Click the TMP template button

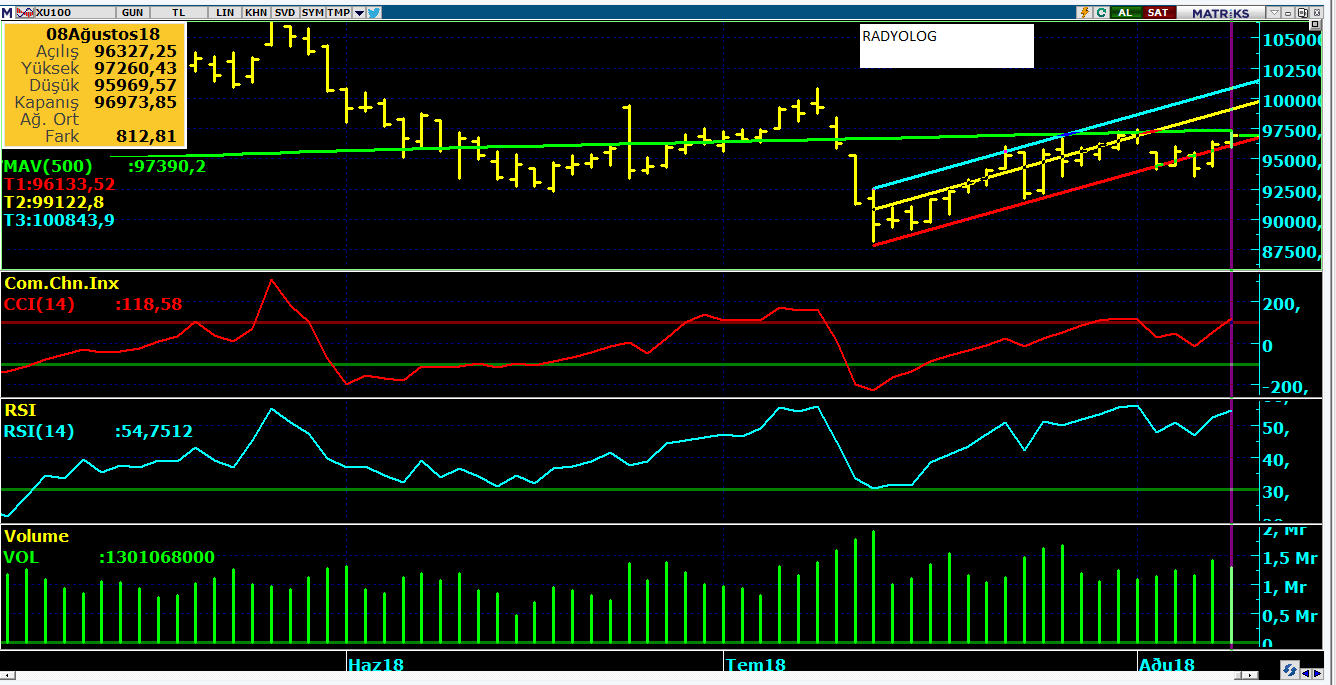tap(339, 13)
